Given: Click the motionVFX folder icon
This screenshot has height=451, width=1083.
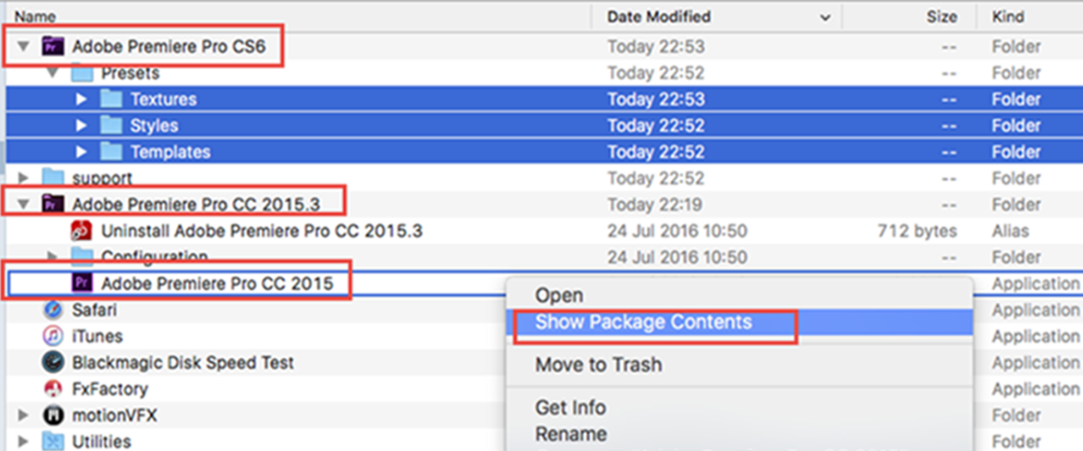Looking at the screenshot, I should [52, 415].
